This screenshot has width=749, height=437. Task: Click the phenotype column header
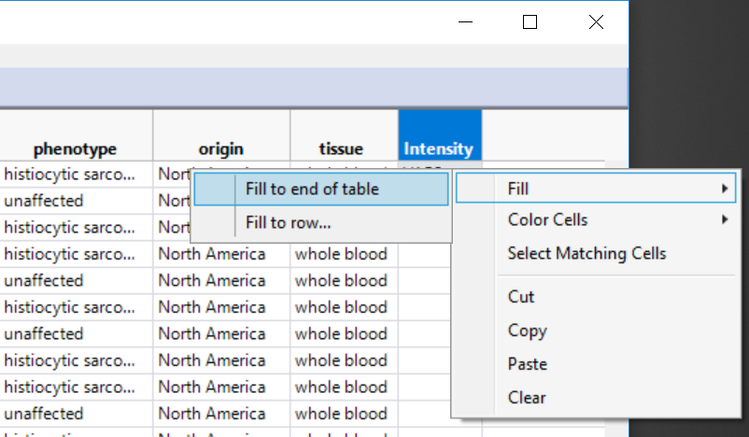(x=75, y=149)
